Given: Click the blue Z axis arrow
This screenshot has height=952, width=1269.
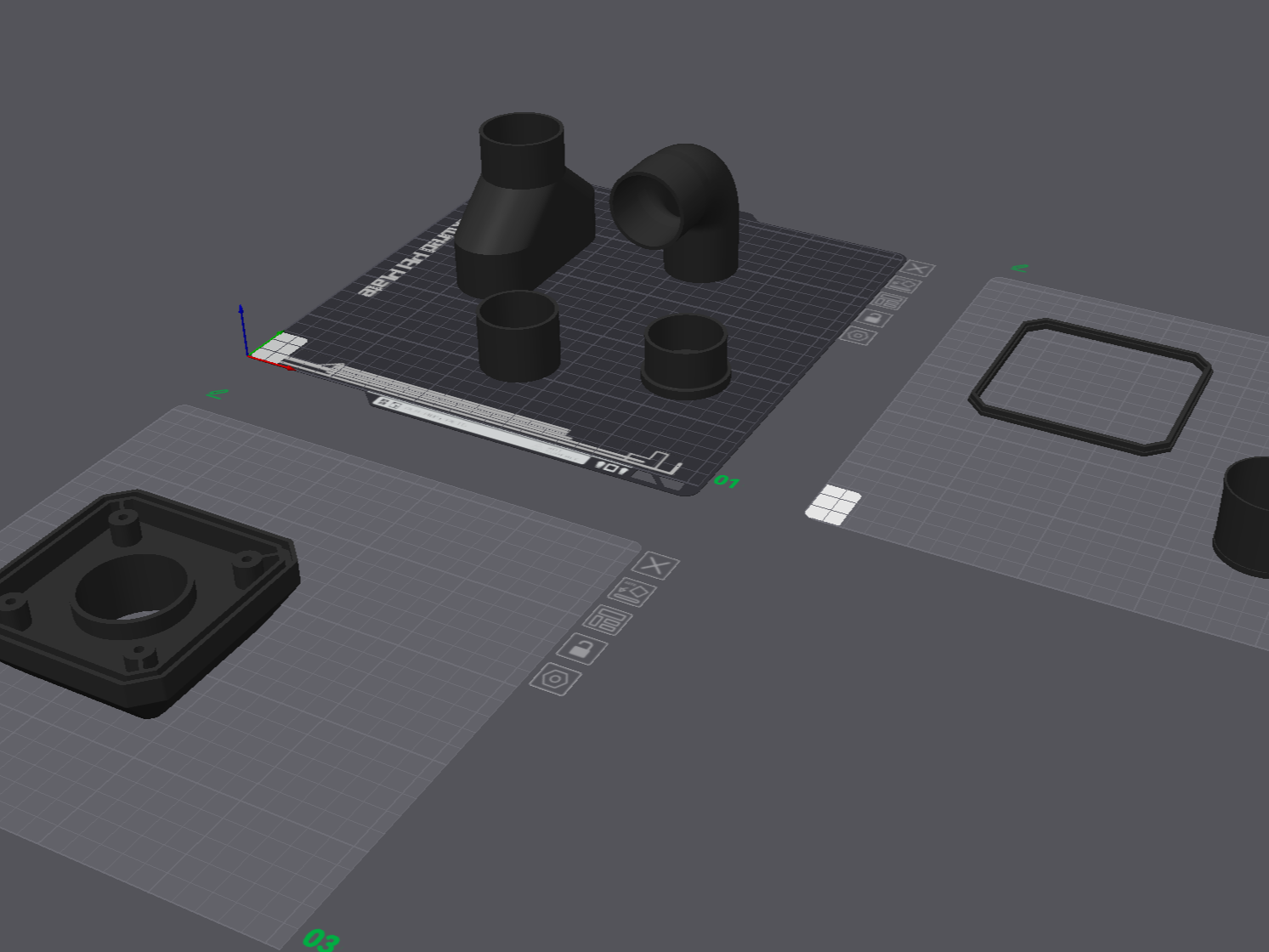Looking at the screenshot, I should click(x=242, y=327).
